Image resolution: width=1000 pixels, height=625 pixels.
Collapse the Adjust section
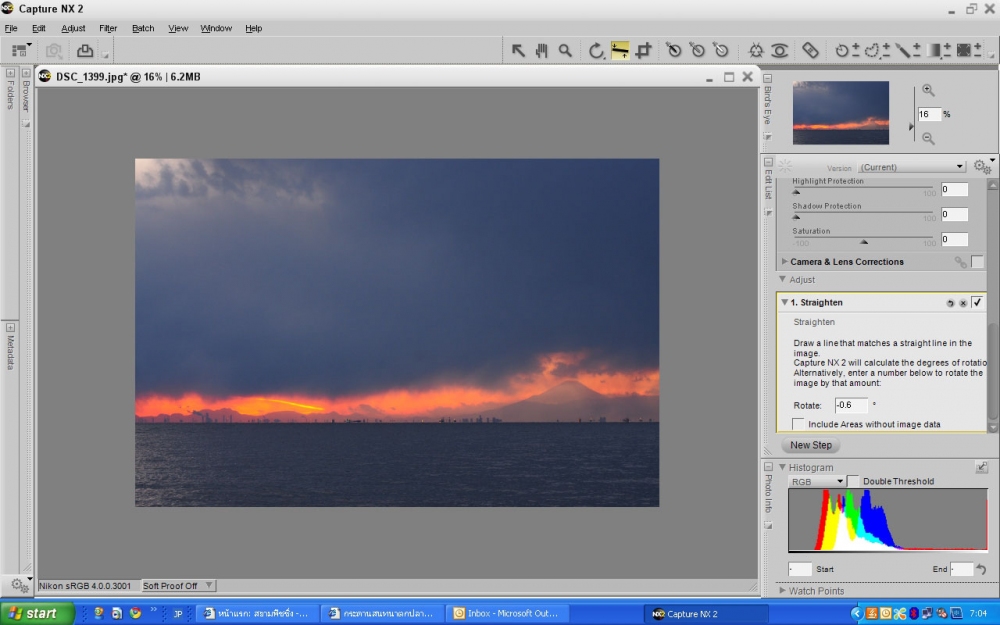(783, 279)
